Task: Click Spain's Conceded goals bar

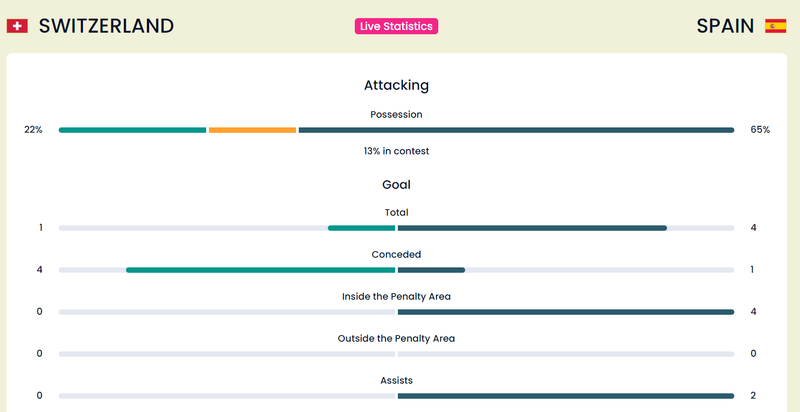Action: pos(432,270)
